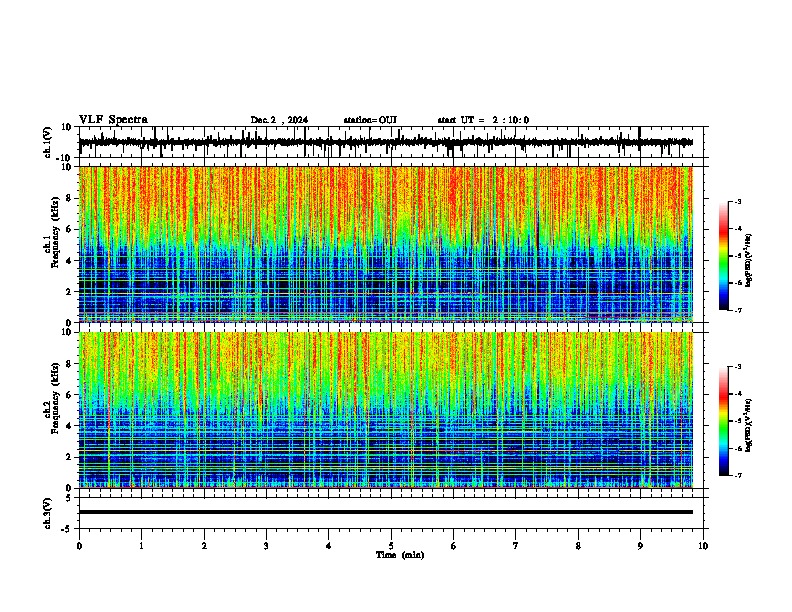Click the ch.2 'Frequency (kHz)' axis label

click(x=55, y=398)
